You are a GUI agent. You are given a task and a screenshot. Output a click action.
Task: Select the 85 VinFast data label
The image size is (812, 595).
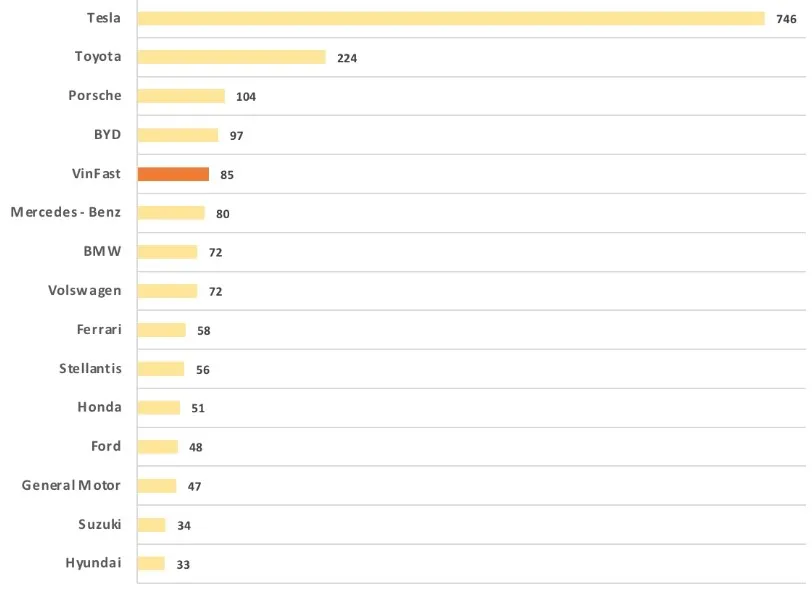click(x=227, y=175)
